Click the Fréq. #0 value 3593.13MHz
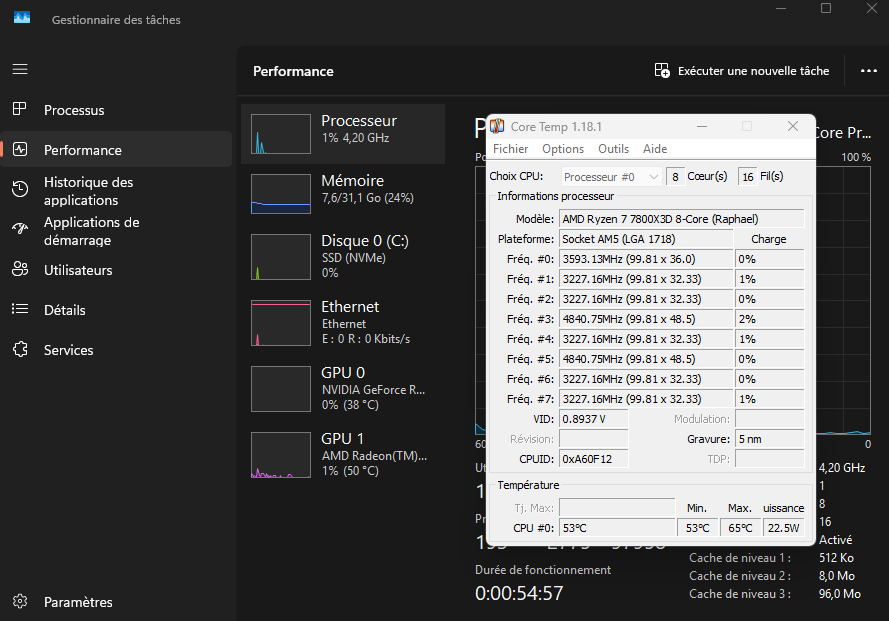This screenshot has height=621, width=889. tap(646, 259)
